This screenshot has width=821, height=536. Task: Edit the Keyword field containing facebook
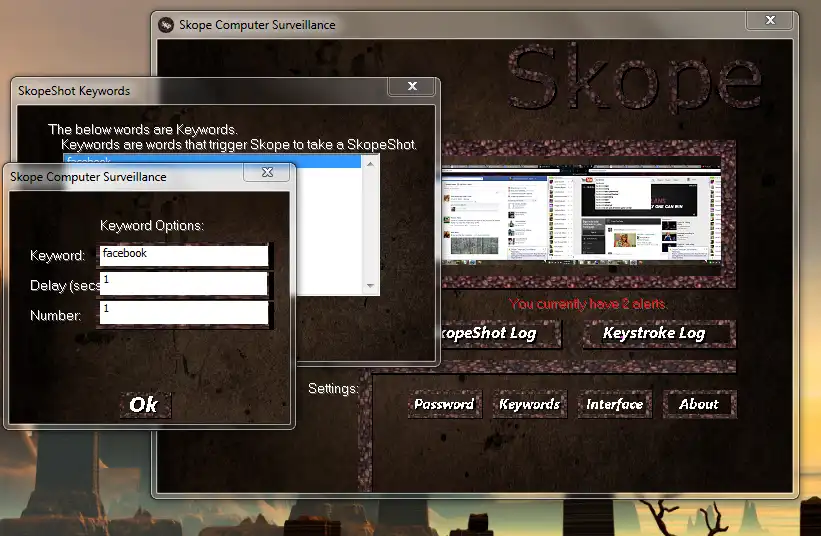(184, 255)
